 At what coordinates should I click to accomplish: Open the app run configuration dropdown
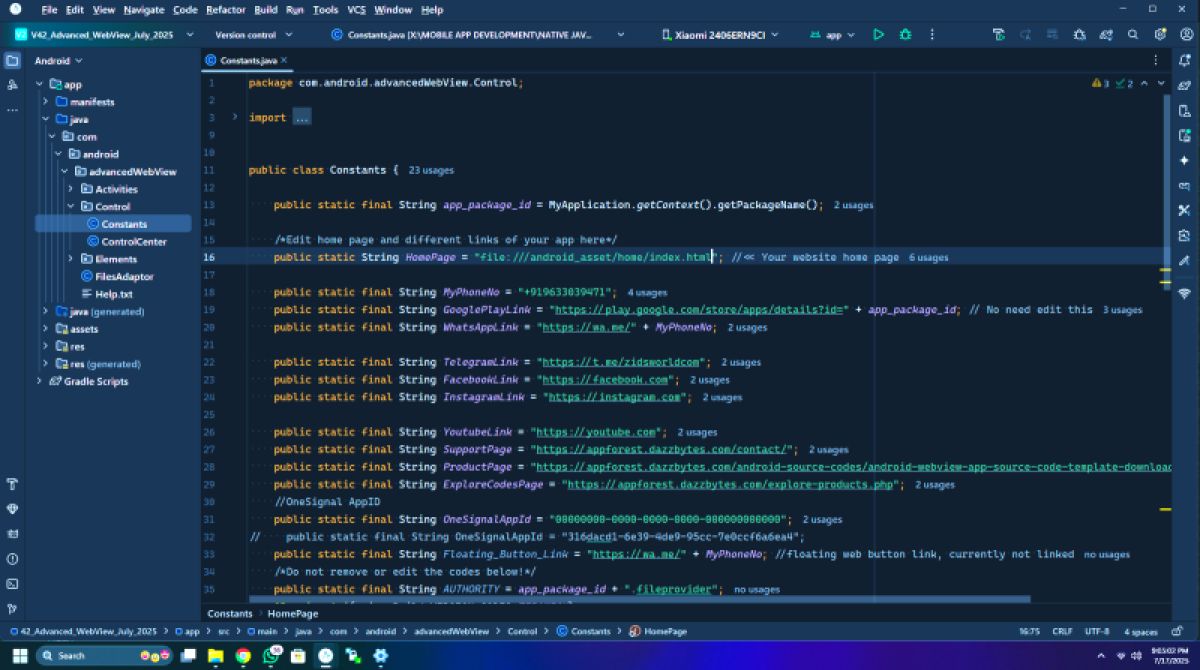click(833, 34)
